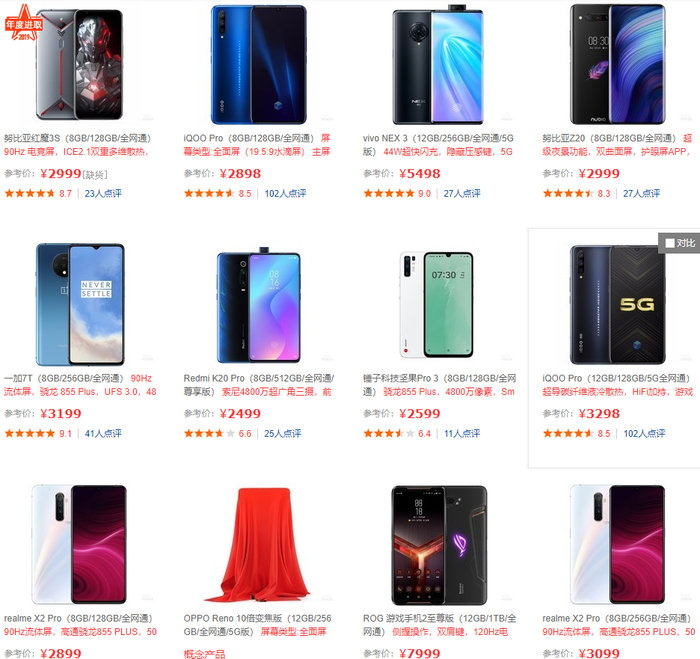
Task: Open the ROG 游戏手机2至尊版 product image
Action: [439, 545]
